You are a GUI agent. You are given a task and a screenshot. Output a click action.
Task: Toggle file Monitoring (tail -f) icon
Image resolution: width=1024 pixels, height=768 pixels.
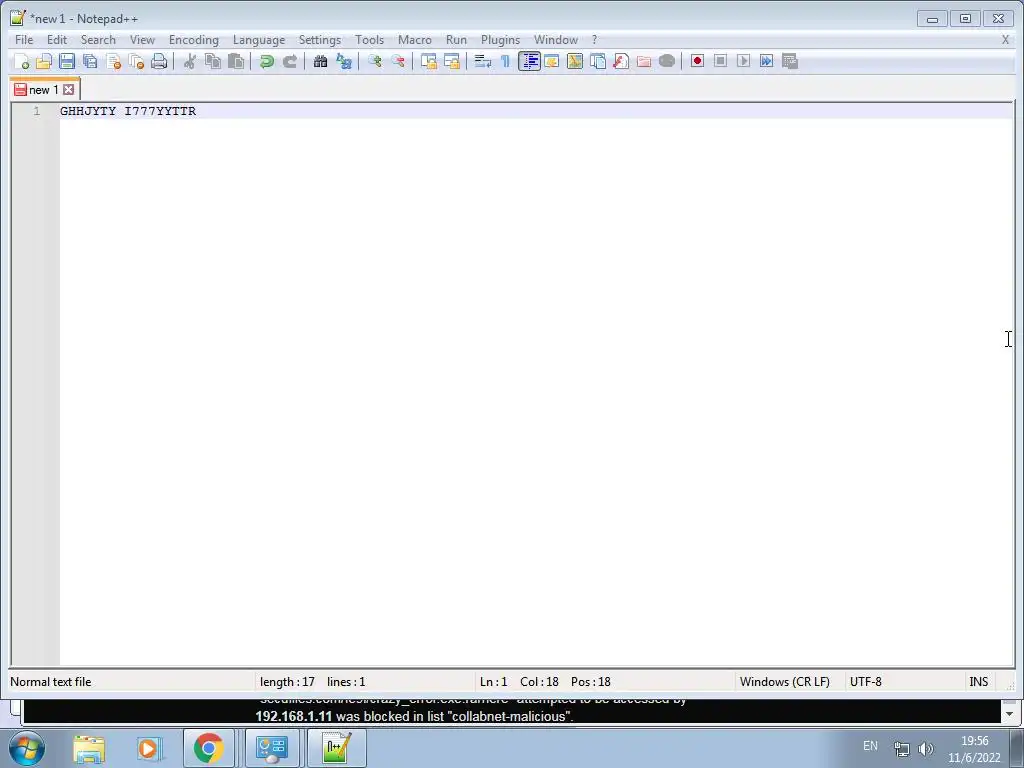667,61
